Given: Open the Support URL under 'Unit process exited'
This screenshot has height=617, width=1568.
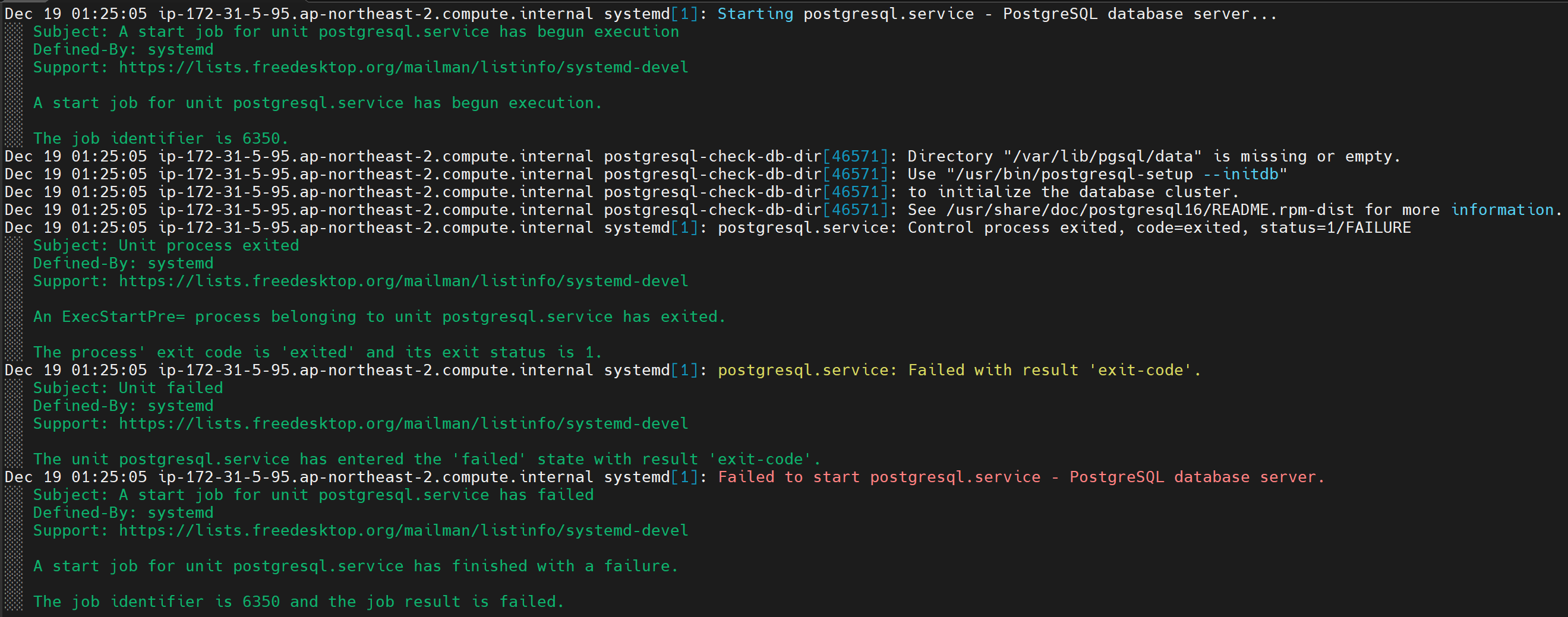Looking at the screenshot, I should pyautogui.click(x=403, y=280).
